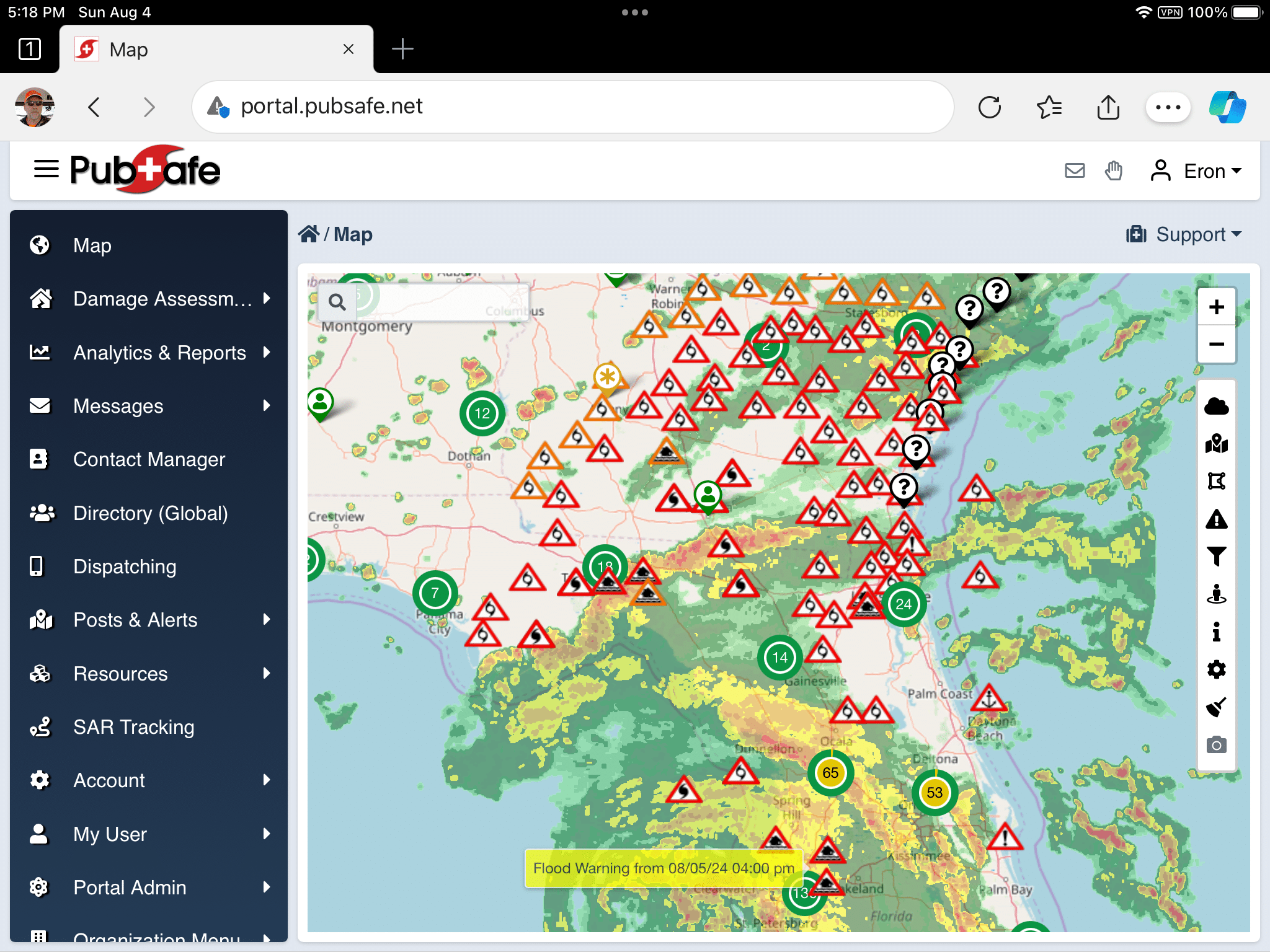Image resolution: width=1270 pixels, height=952 pixels.
Task: Open browser favorites star list
Action: (x=1049, y=107)
